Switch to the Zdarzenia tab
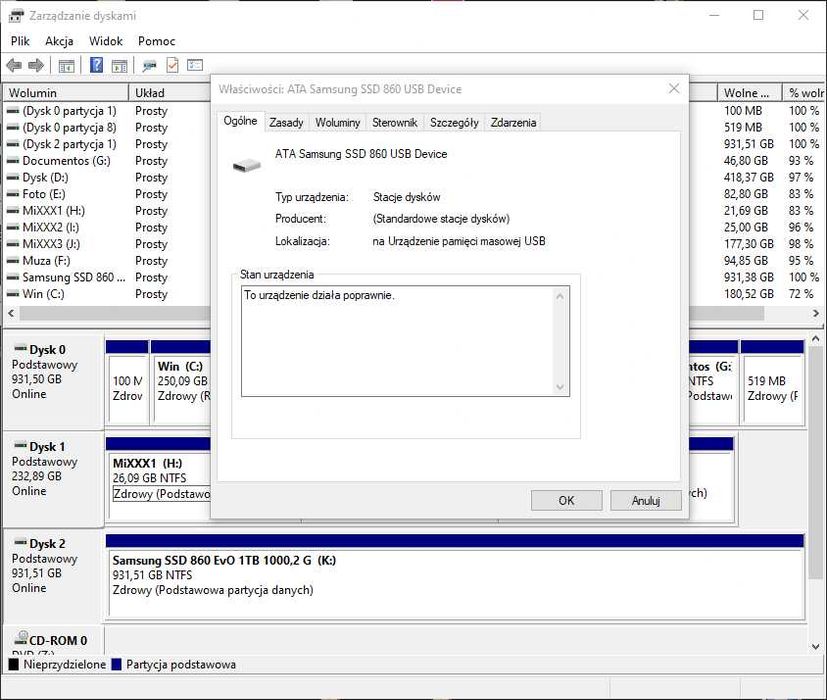 pyautogui.click(x=513, y=122)
